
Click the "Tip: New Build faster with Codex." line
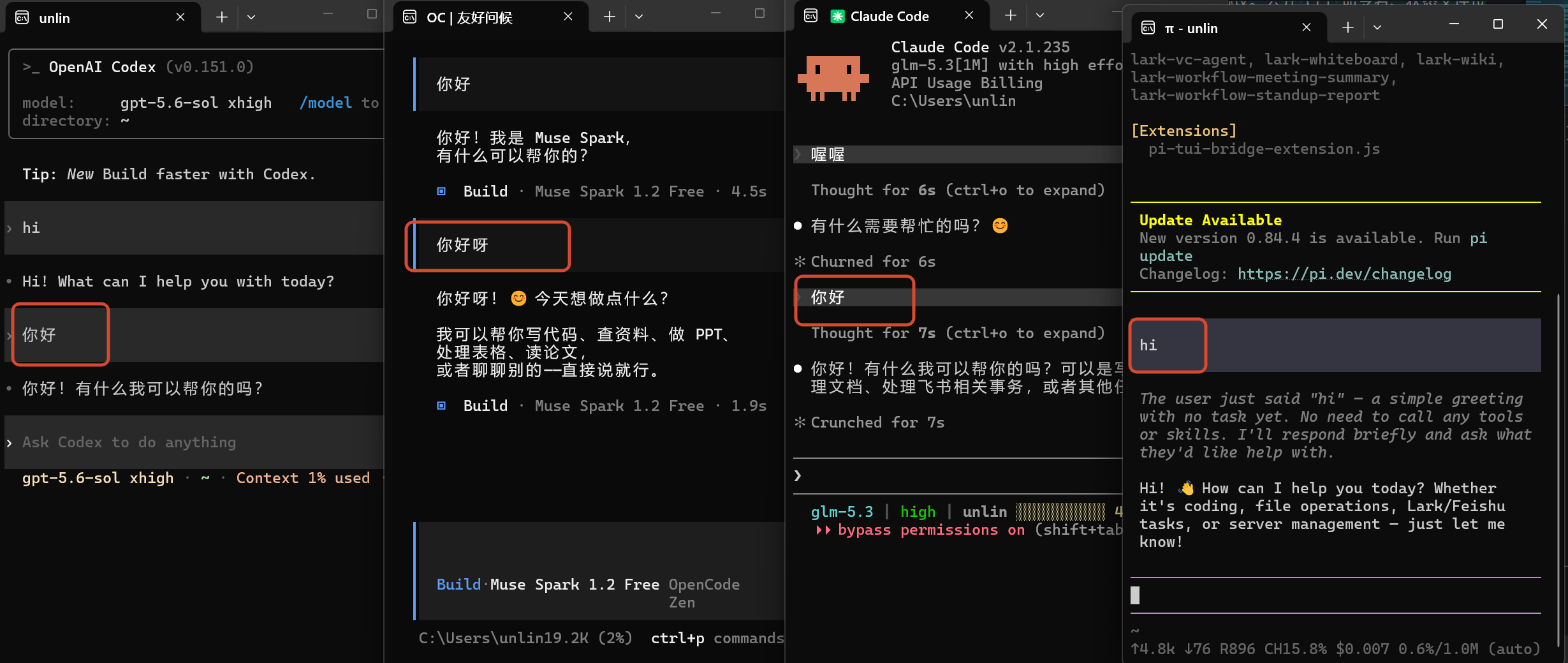tap(169, 174)
